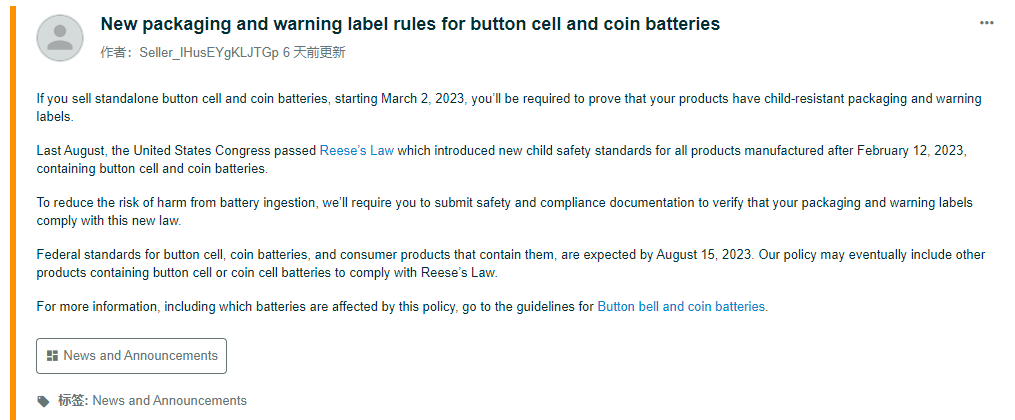Open the post title about button cell batteries
1015x420 pixels.
[x=410, y=24]
